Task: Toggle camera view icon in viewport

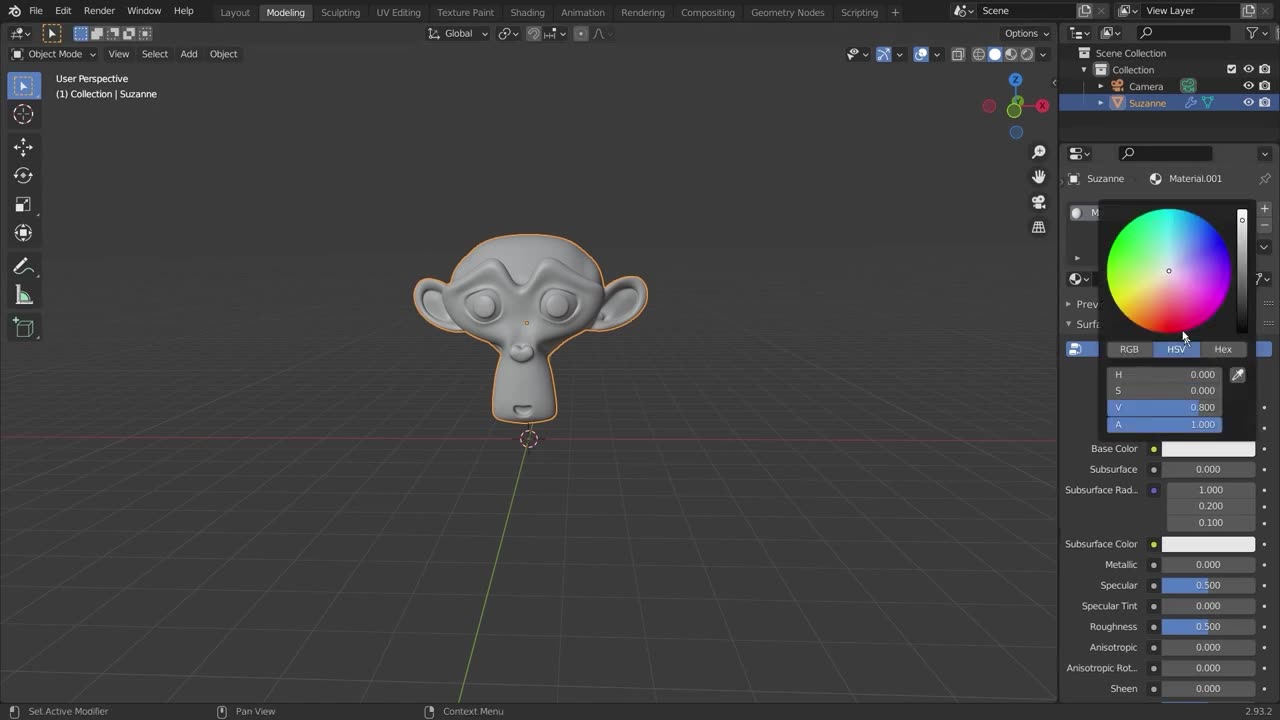Action: 1039,202
